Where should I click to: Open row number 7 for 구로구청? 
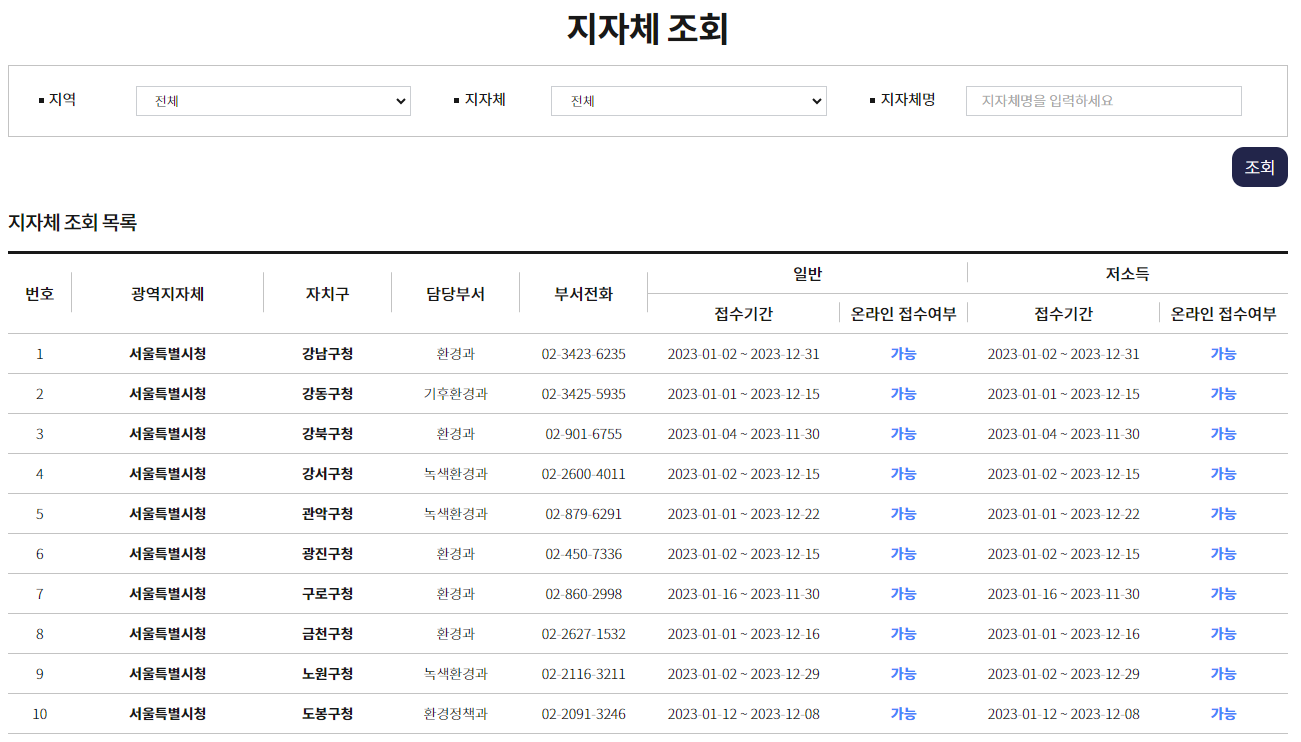pos(40,593)
